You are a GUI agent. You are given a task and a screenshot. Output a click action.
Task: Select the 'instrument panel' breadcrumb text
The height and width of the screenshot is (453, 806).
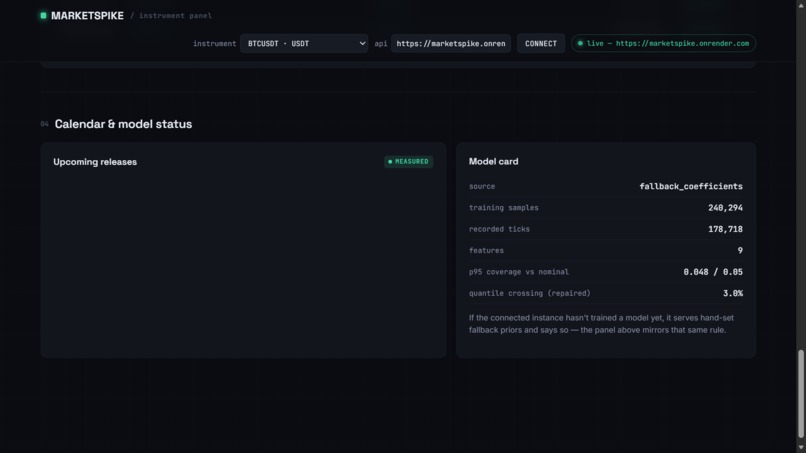click(x=175, y=16)
